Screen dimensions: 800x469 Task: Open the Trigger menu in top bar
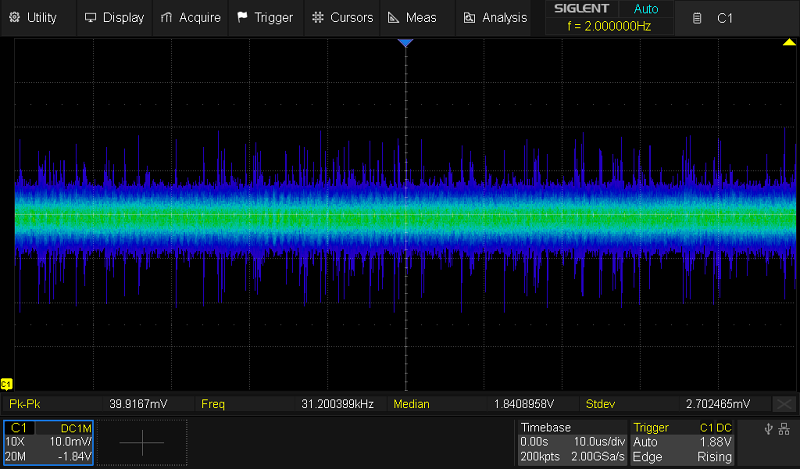point(265,17)
